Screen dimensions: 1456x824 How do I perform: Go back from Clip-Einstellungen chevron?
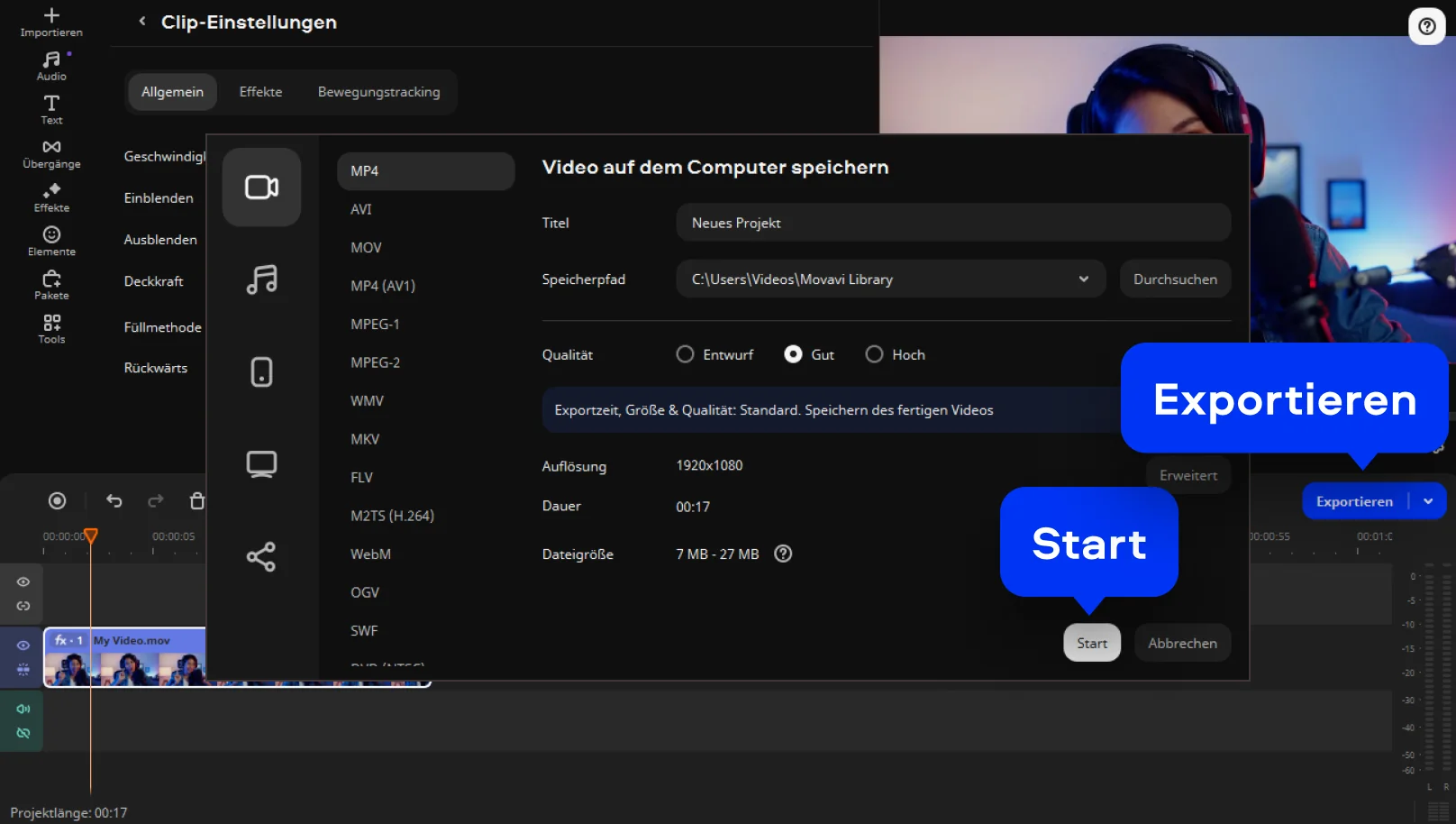(x=142, y=22)
